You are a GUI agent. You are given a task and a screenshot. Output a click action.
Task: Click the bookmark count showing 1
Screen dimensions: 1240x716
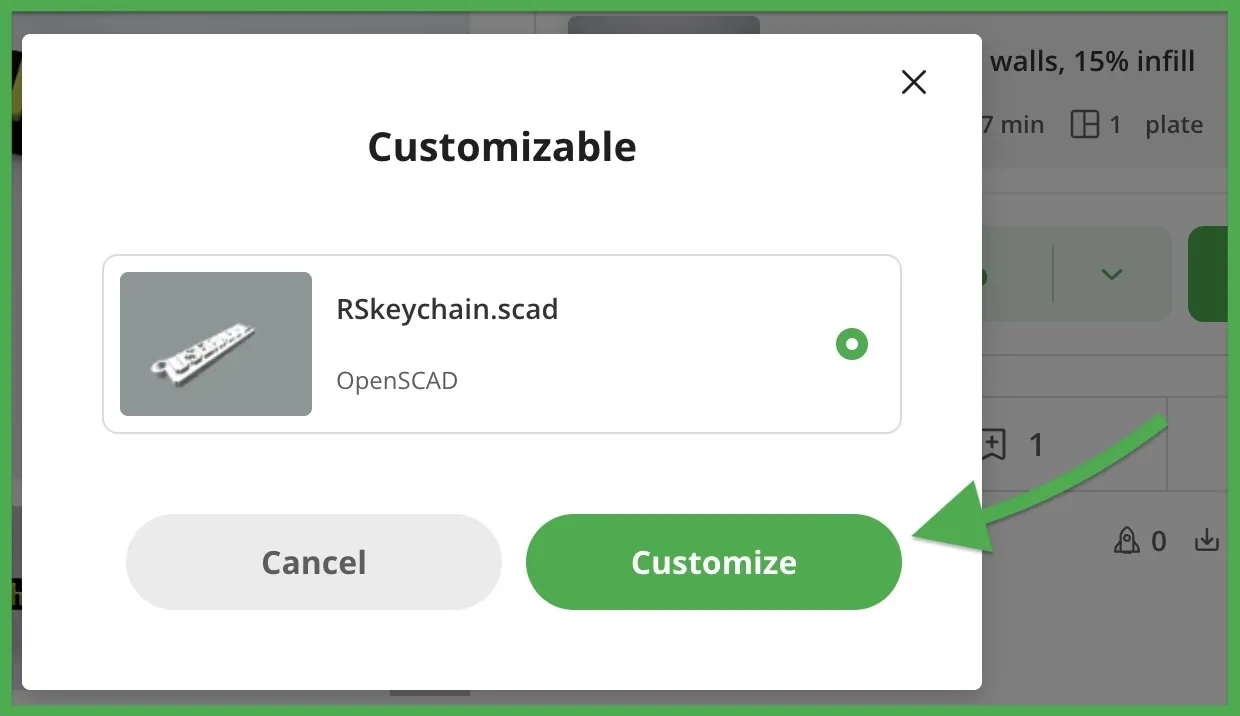[1036, 445]
